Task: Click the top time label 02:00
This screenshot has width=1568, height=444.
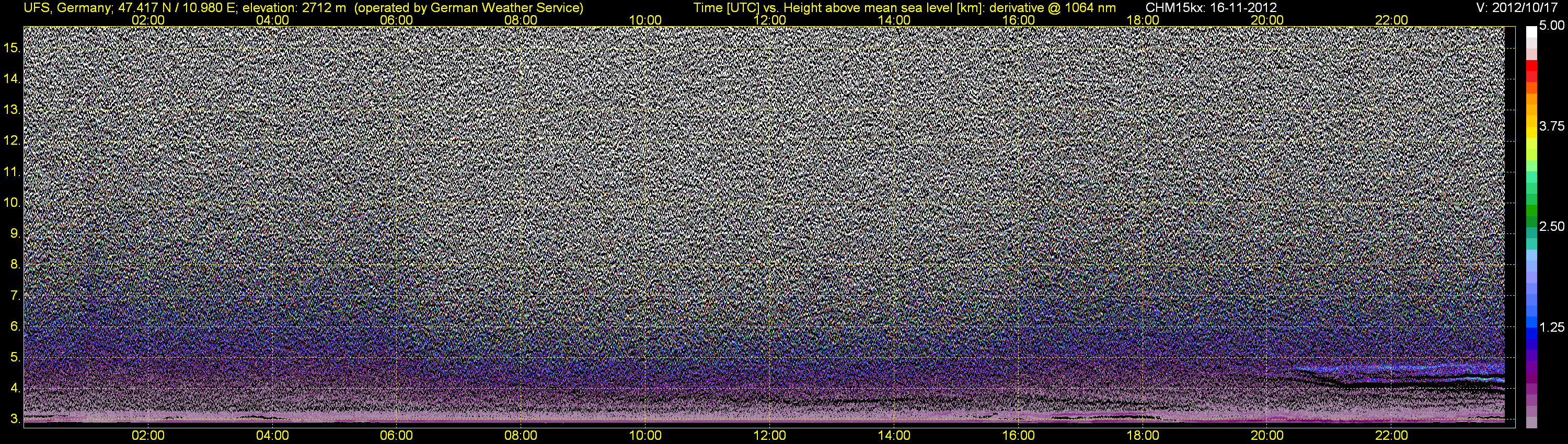Action: click(x=148, y=20)
